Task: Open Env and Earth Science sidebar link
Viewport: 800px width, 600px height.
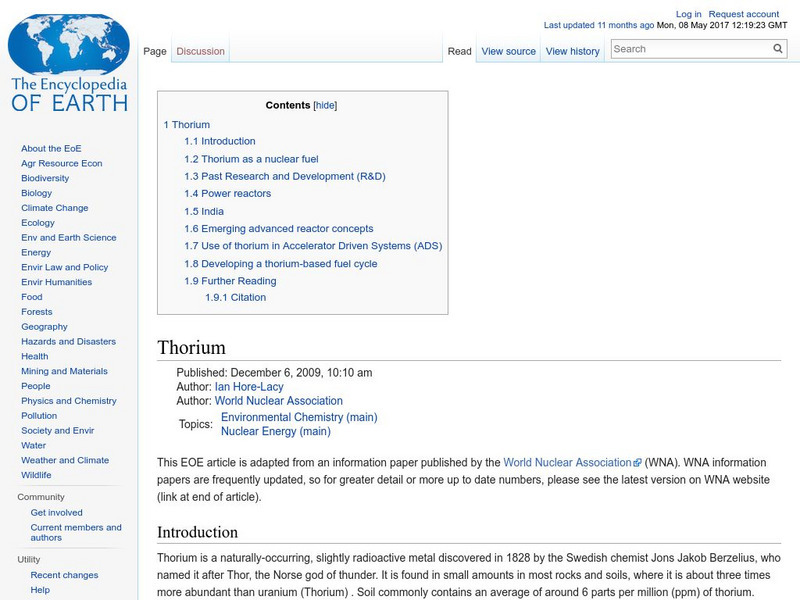Action: pyautogui.click(x=69, y=237)
